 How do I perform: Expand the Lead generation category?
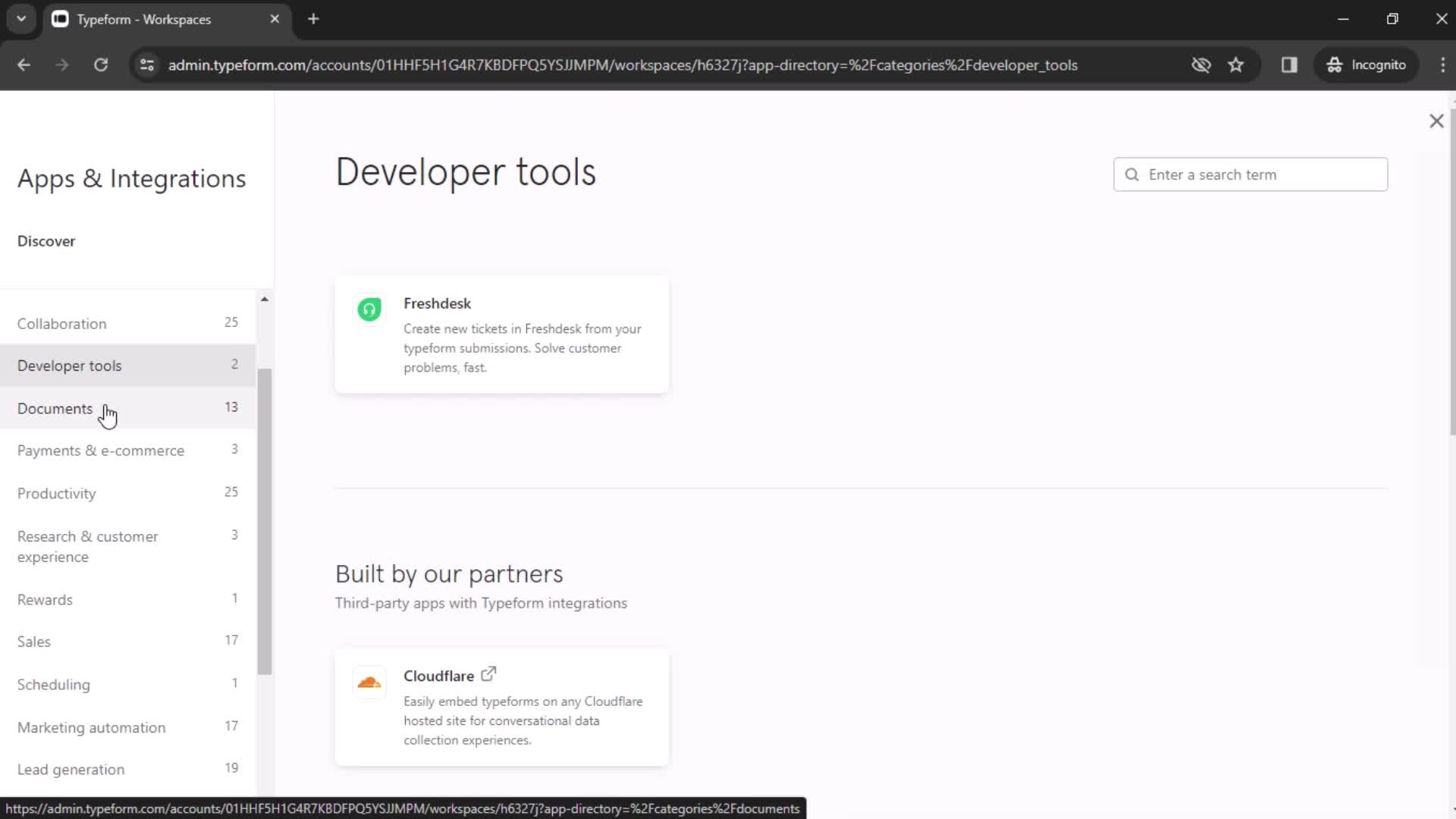click(x=71, y=769)
